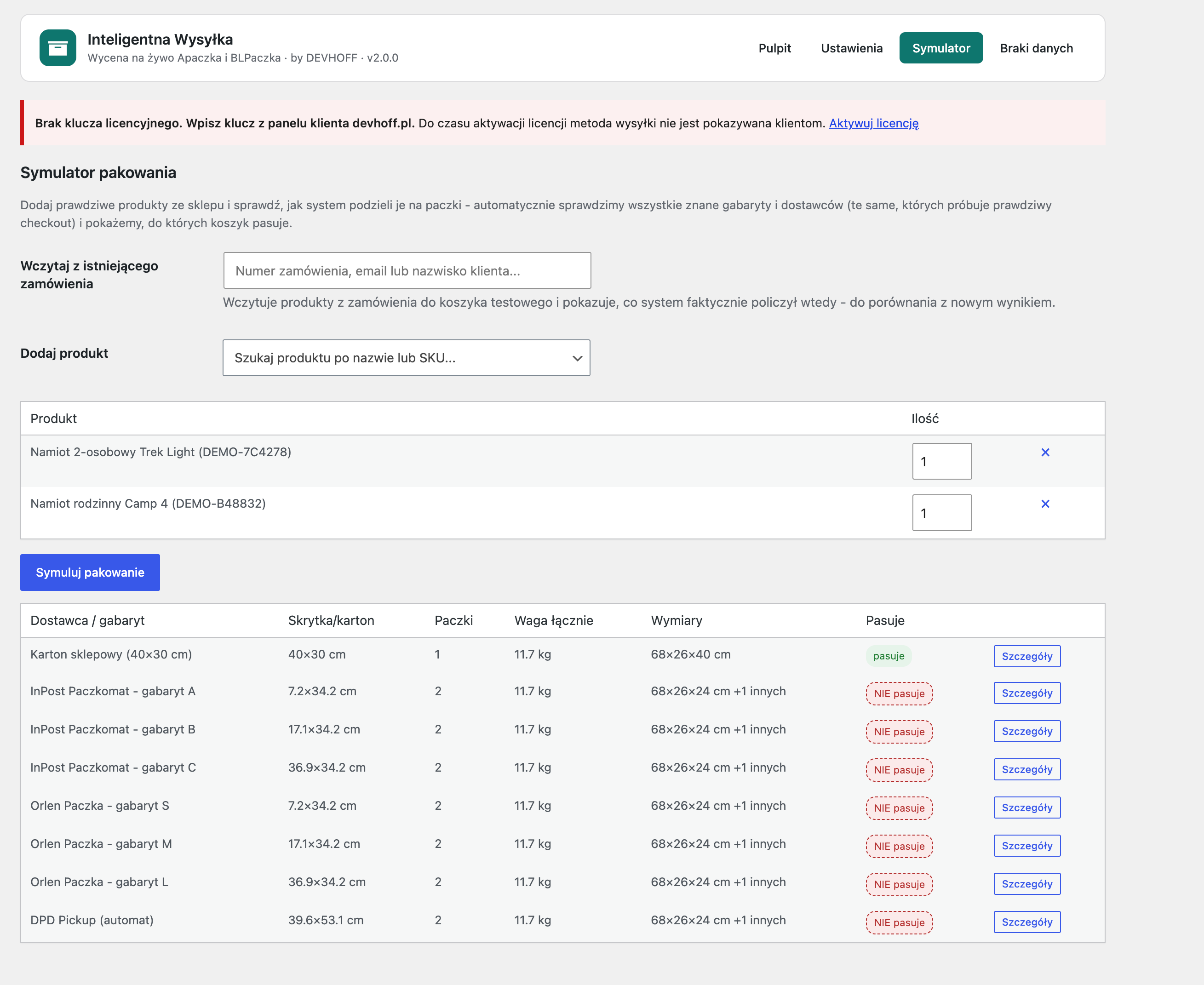Click the 68×26×40 cm dimensions value
The height and width of the screenshot is (985, 1204).
690,654
